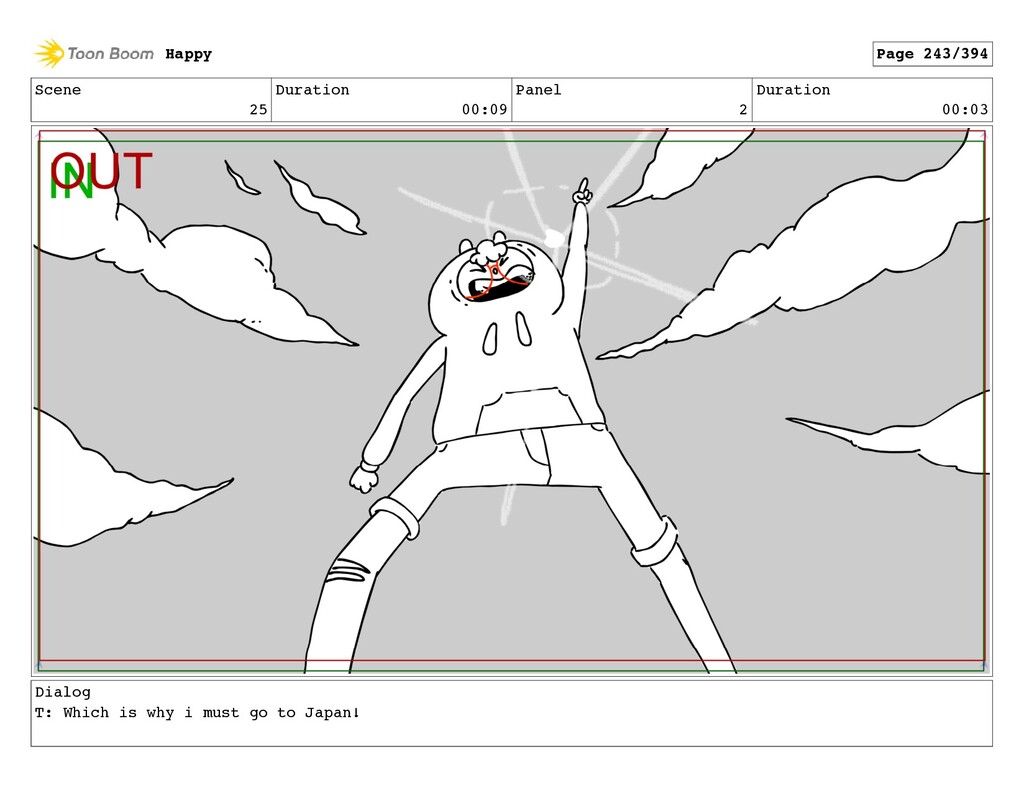Click the red "OUT" camera marker

102,170
